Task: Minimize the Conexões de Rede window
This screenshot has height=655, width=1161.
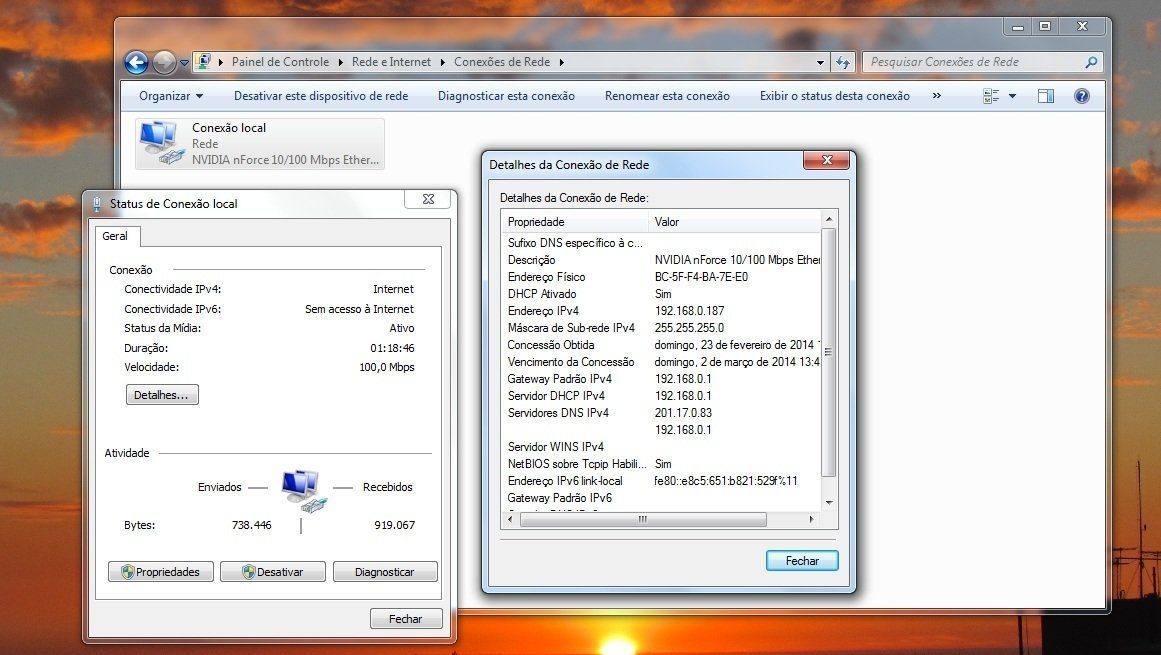Action: coord(1018,27)
